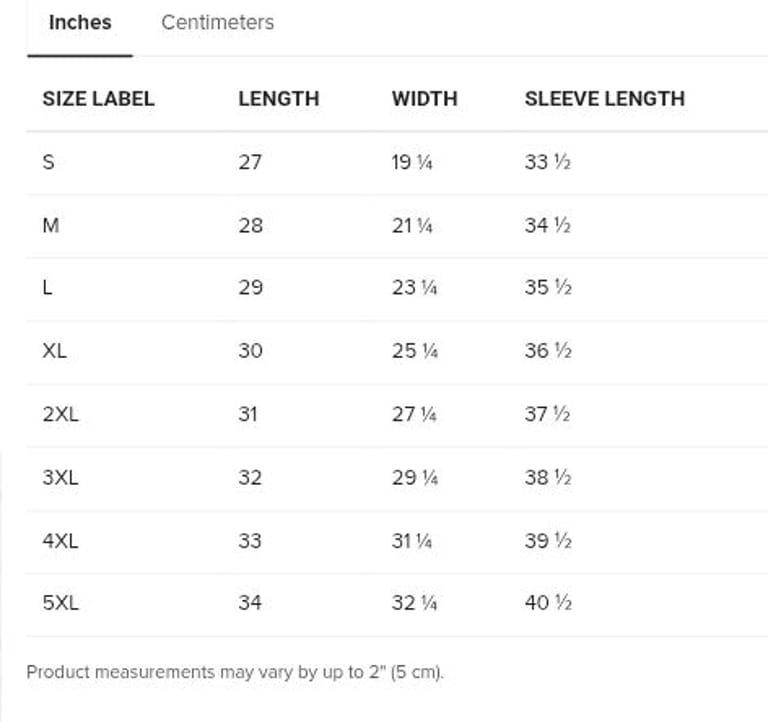Click the SIZE LABEL column header
This screenshot has width=768, height=722.
click(98, 99)
